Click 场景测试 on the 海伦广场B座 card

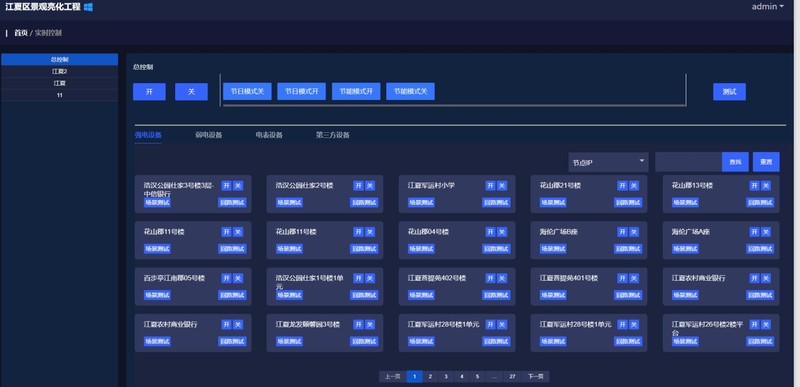pos(553,249)
